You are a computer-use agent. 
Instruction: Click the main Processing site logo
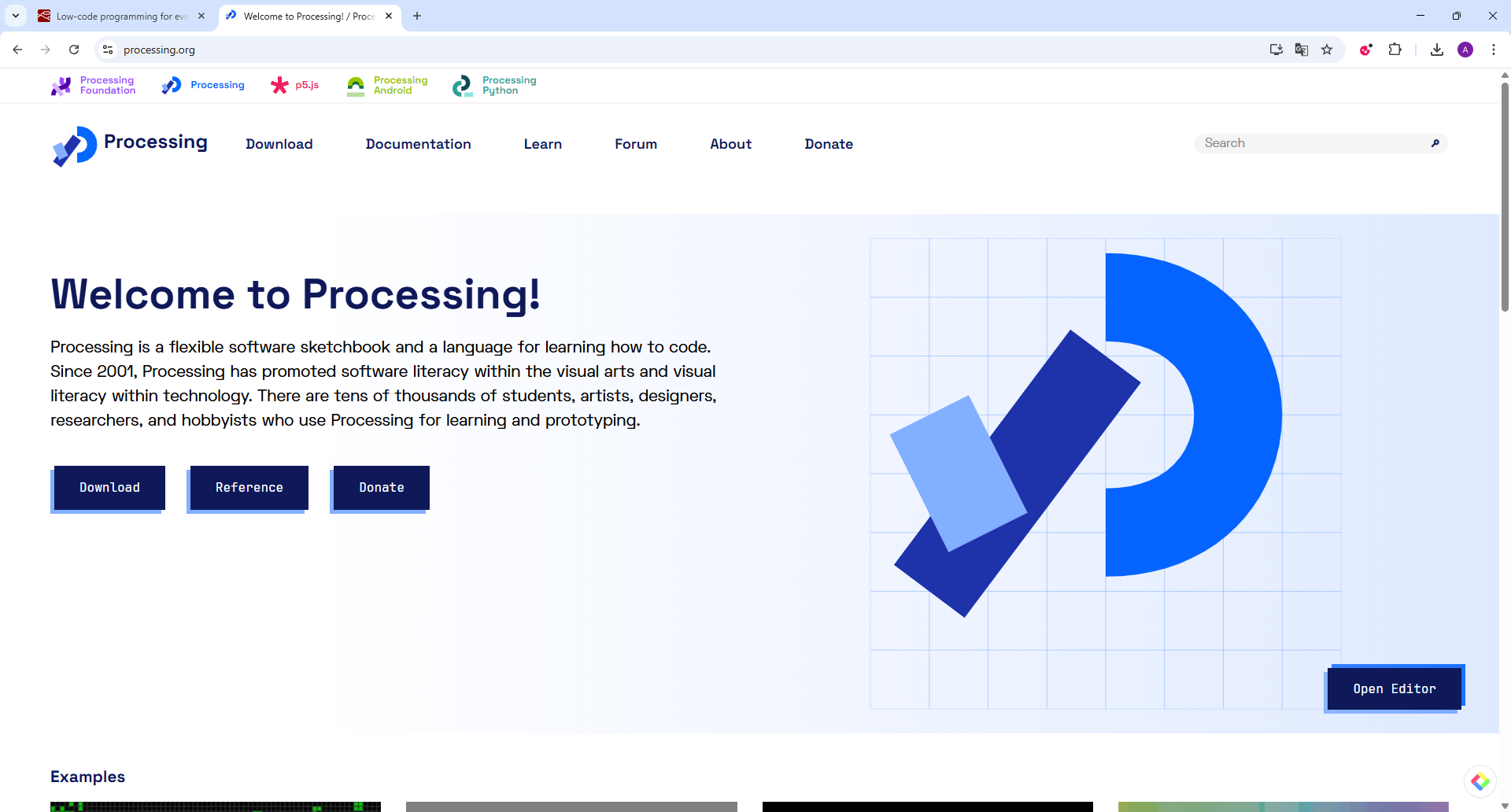tap(75, 146)
